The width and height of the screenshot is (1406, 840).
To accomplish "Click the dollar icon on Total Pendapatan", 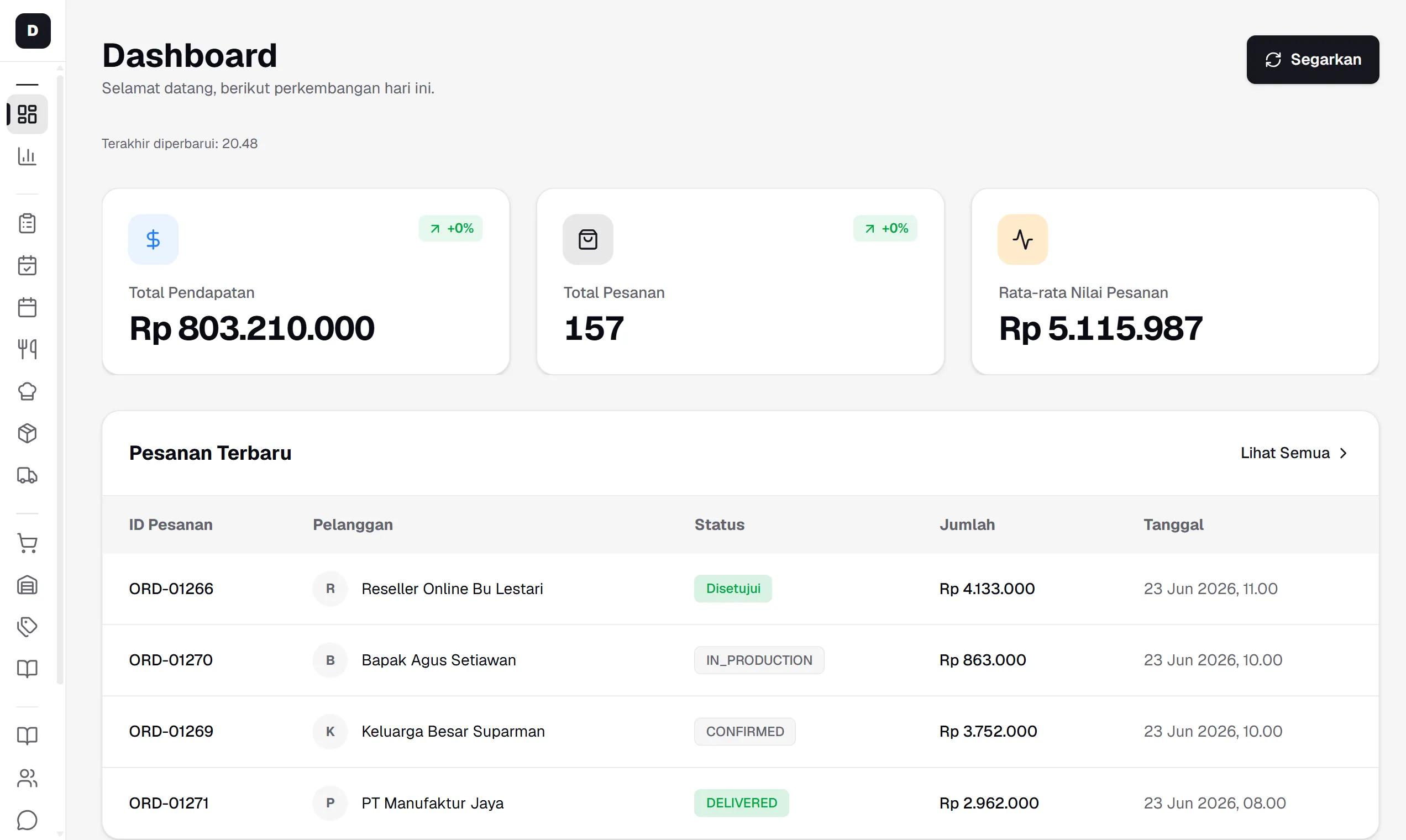I will (153, 239).
